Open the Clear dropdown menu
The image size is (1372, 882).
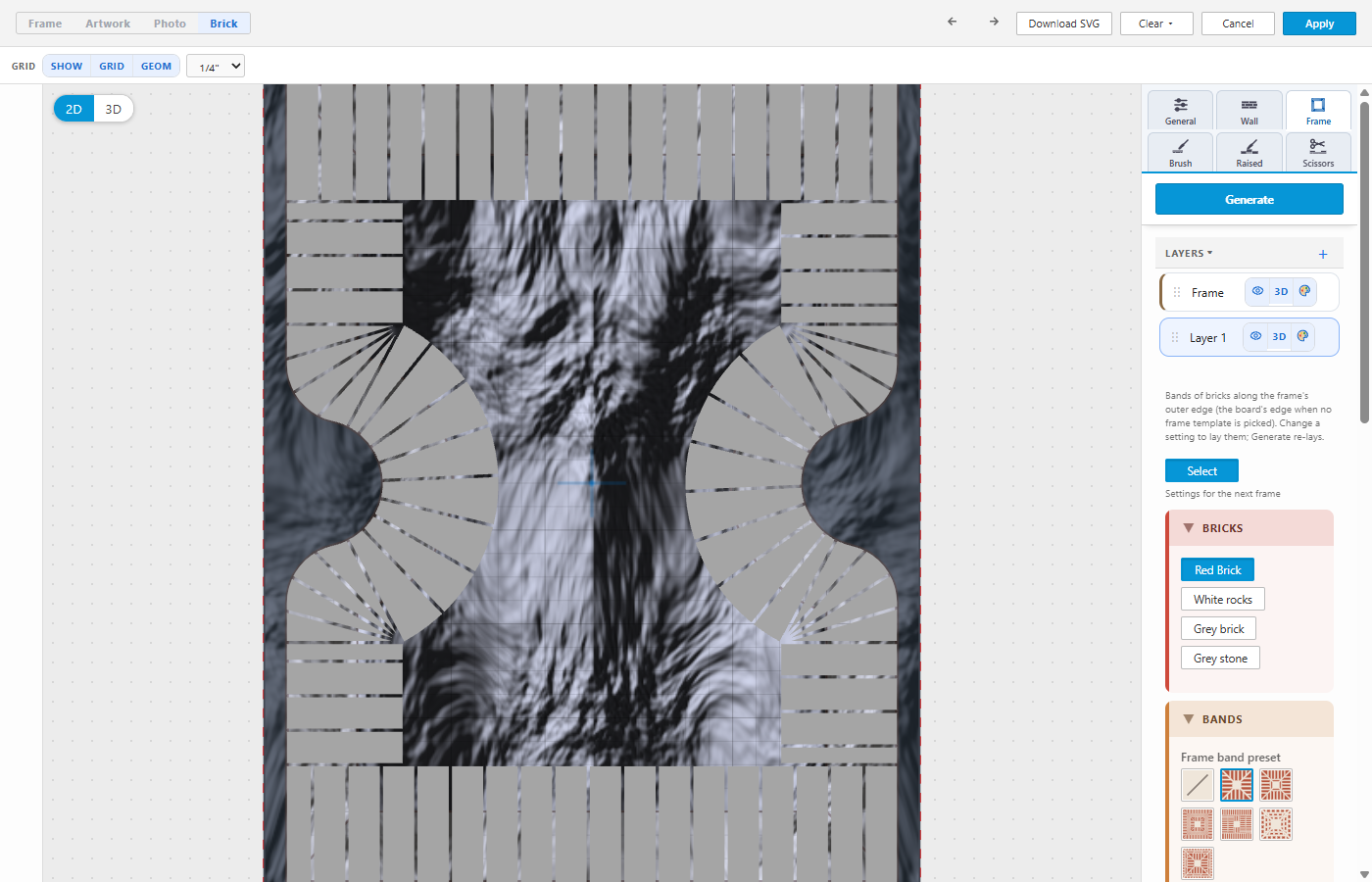coord(1156,24)
